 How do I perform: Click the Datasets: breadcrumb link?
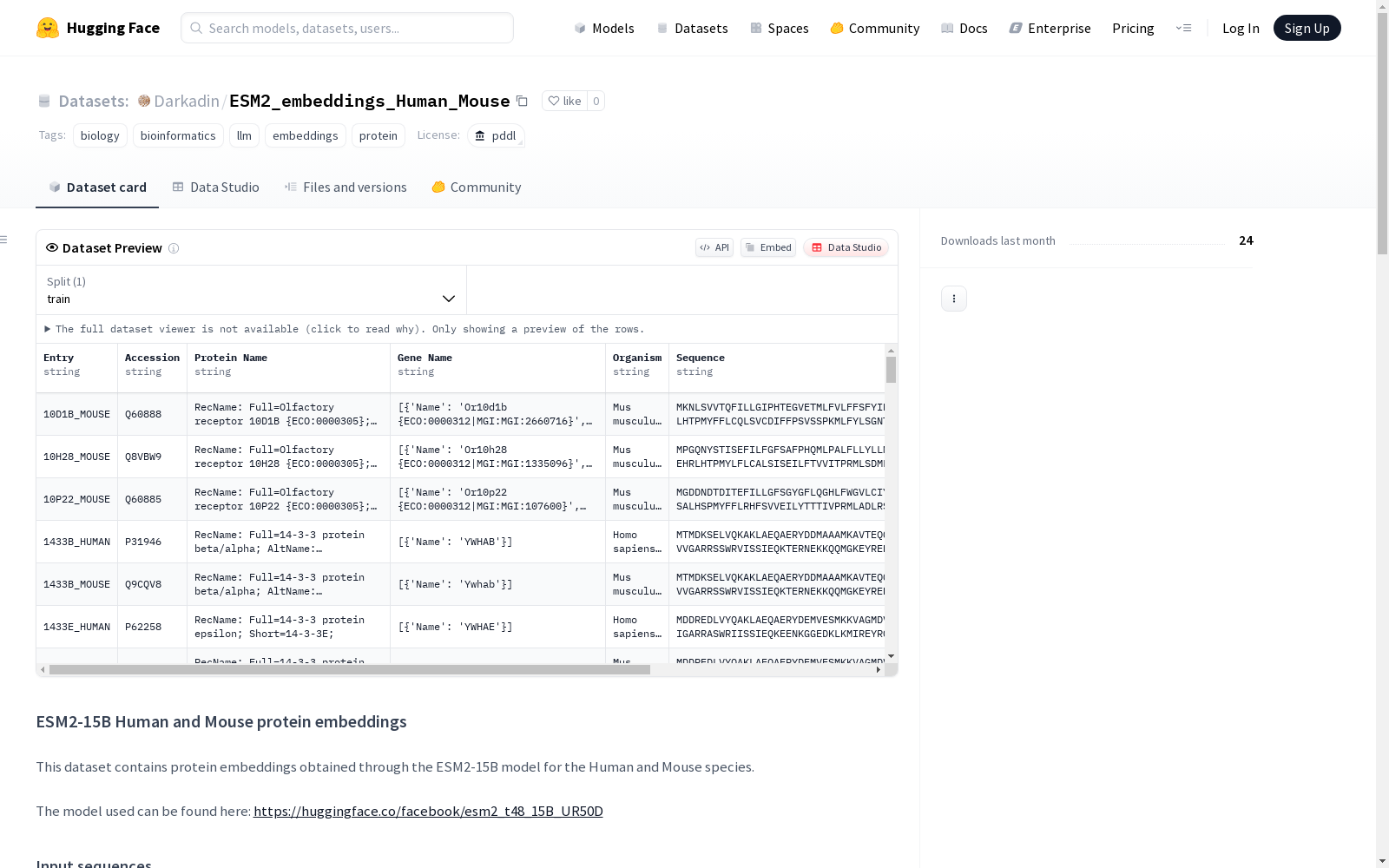93,101
